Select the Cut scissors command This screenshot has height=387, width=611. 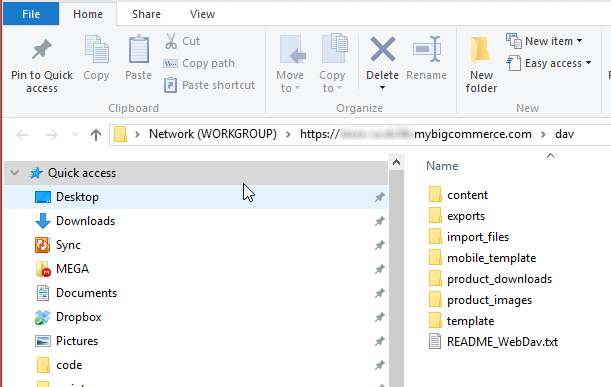click(182, 41)
